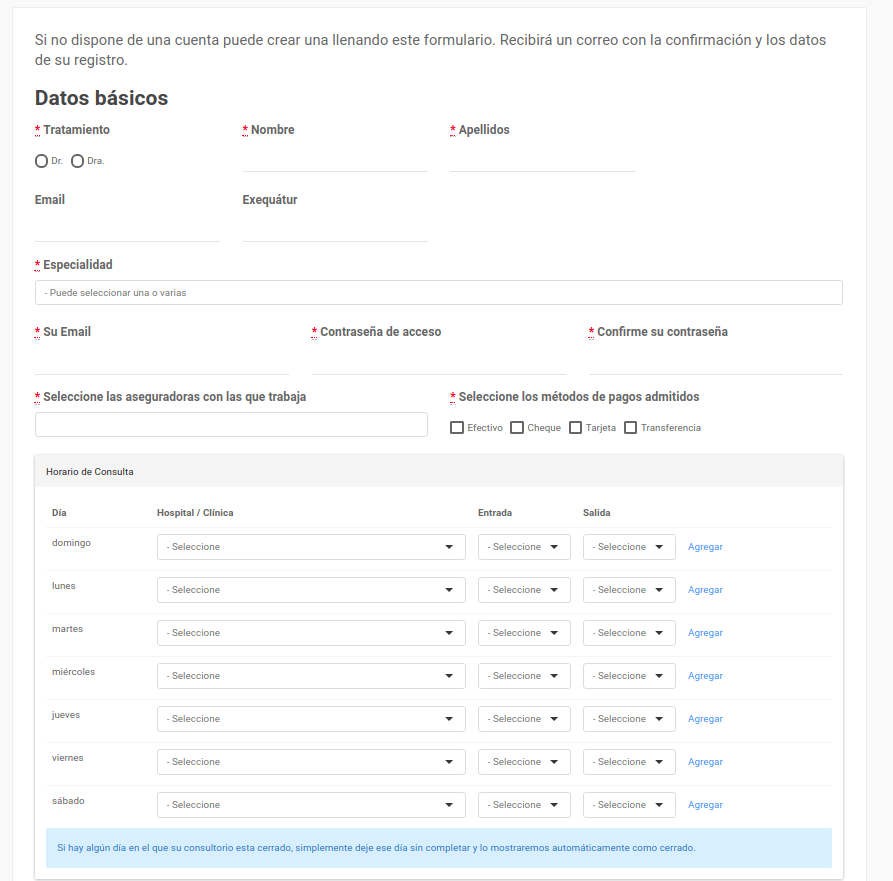This screenshot has height=881, width=893.
Task: Focus the Nombre text field
Action: (x=335, y=159)
